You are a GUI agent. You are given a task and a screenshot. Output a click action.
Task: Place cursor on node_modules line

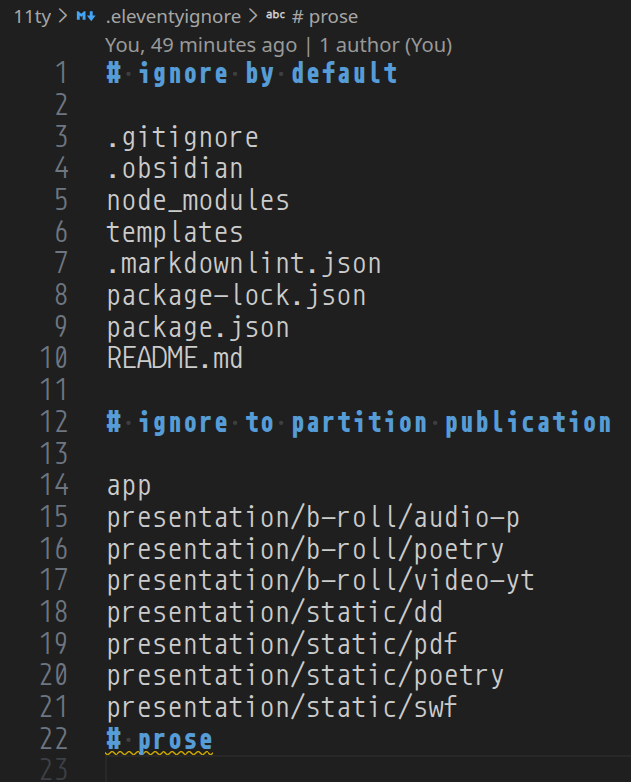[197, 200]
